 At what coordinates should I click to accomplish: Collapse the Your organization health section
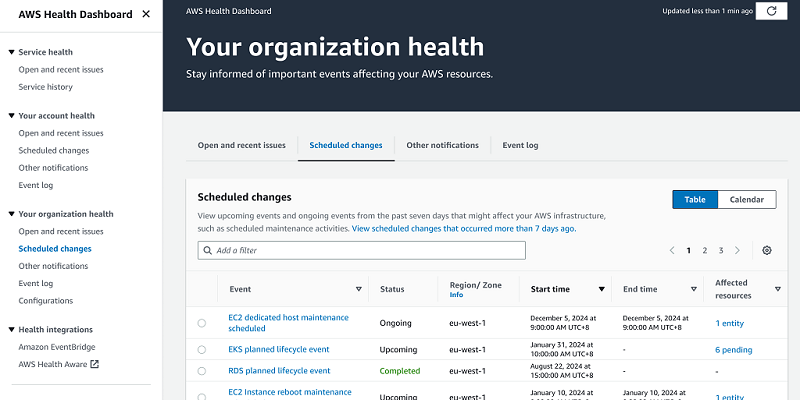pyautogui.click(x=11, y=214)
